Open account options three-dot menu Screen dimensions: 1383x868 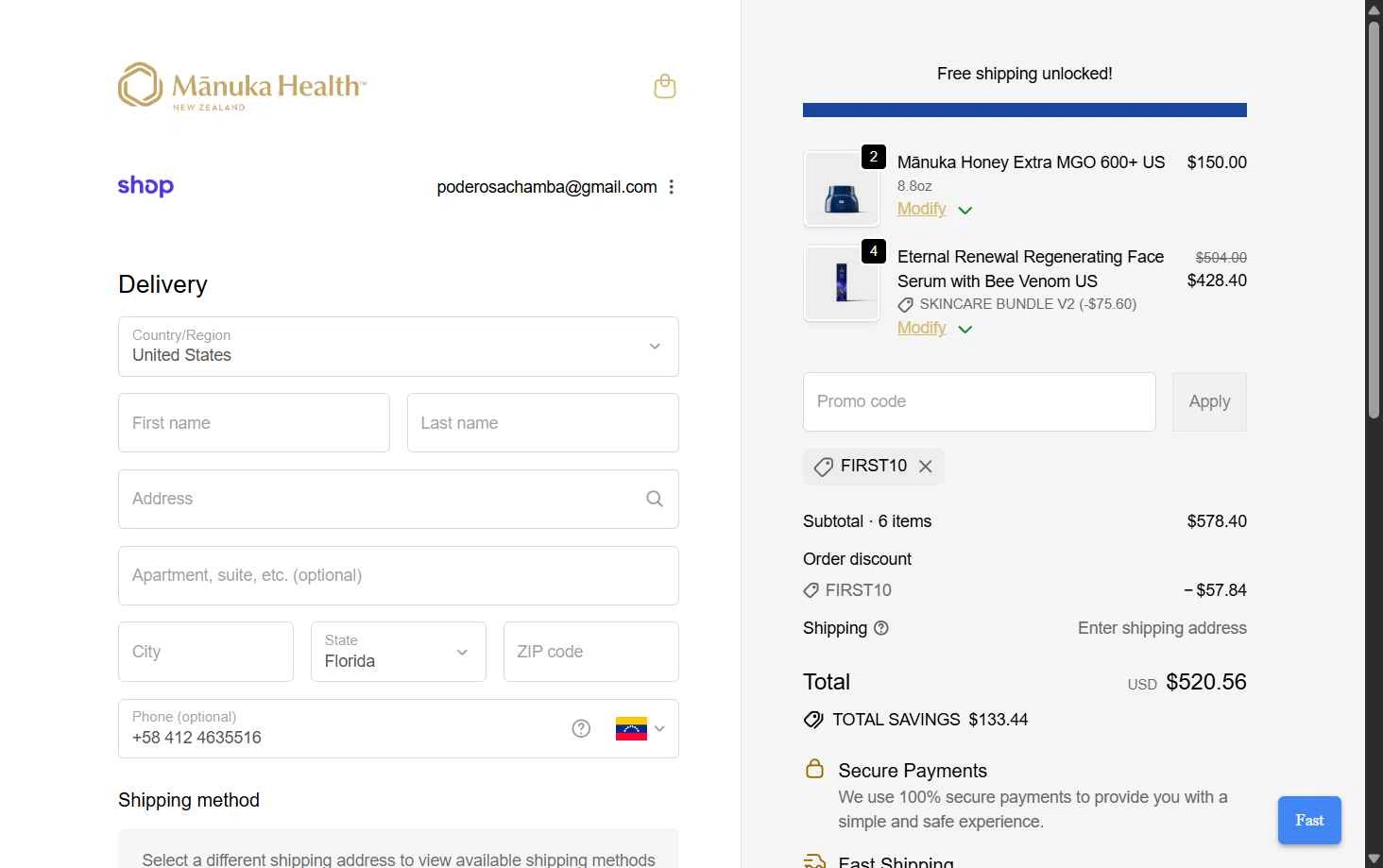pos(672,187)
